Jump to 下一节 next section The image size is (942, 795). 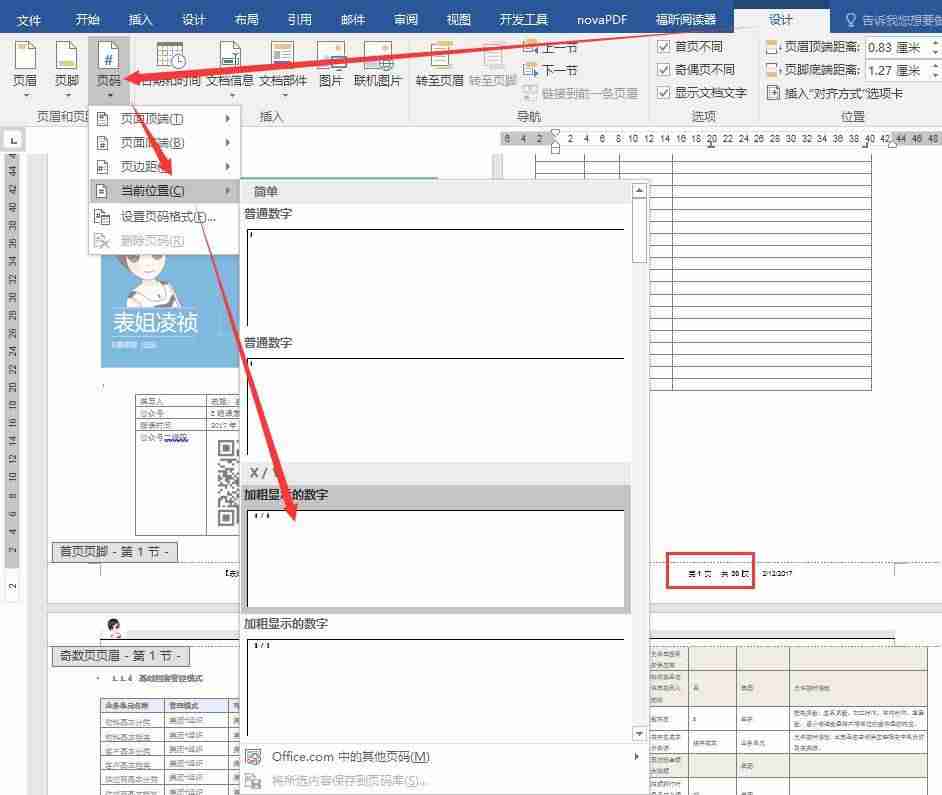point(550,70)
